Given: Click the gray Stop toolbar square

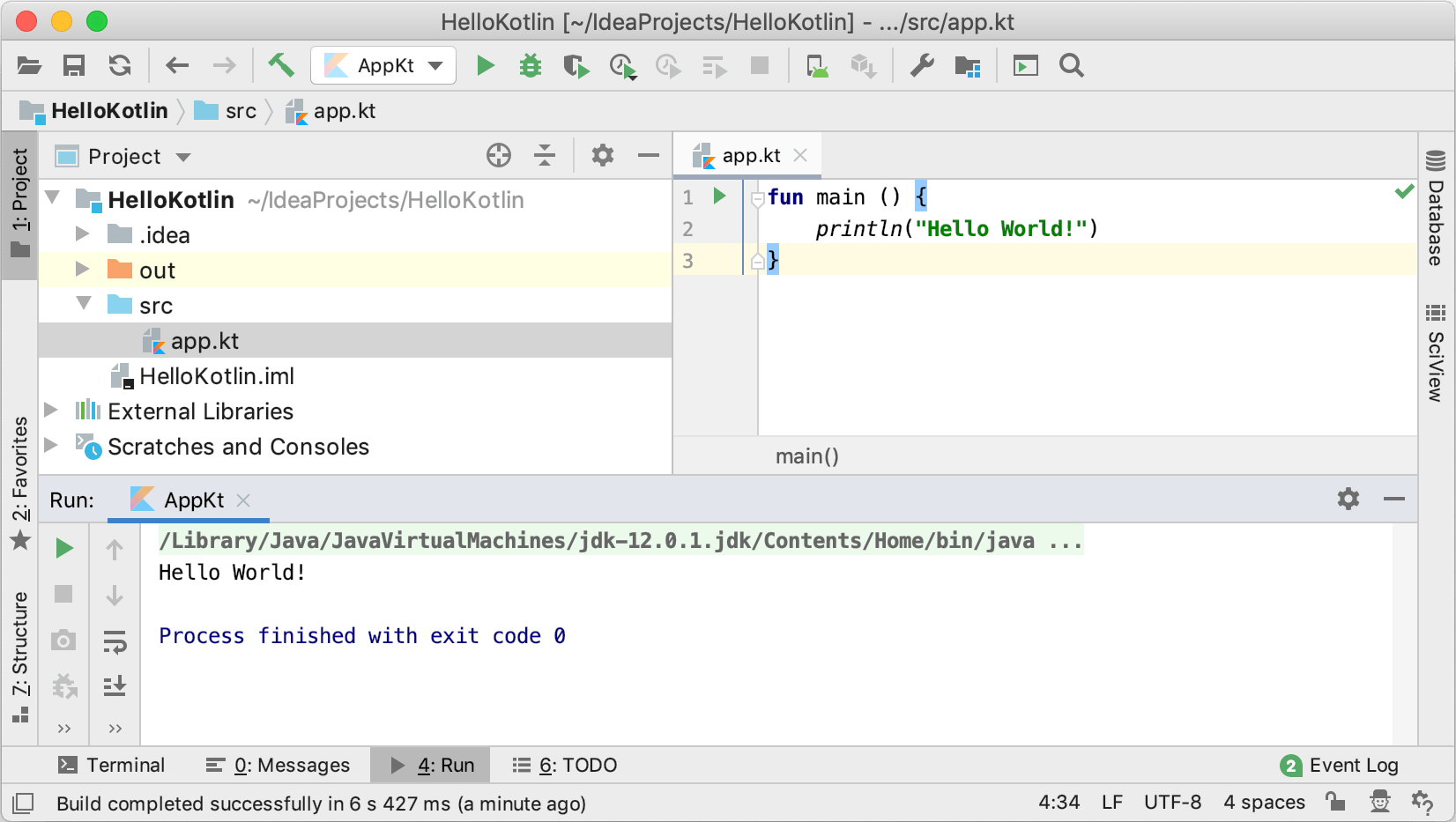Looking at the screenshot, I should 759,65.
